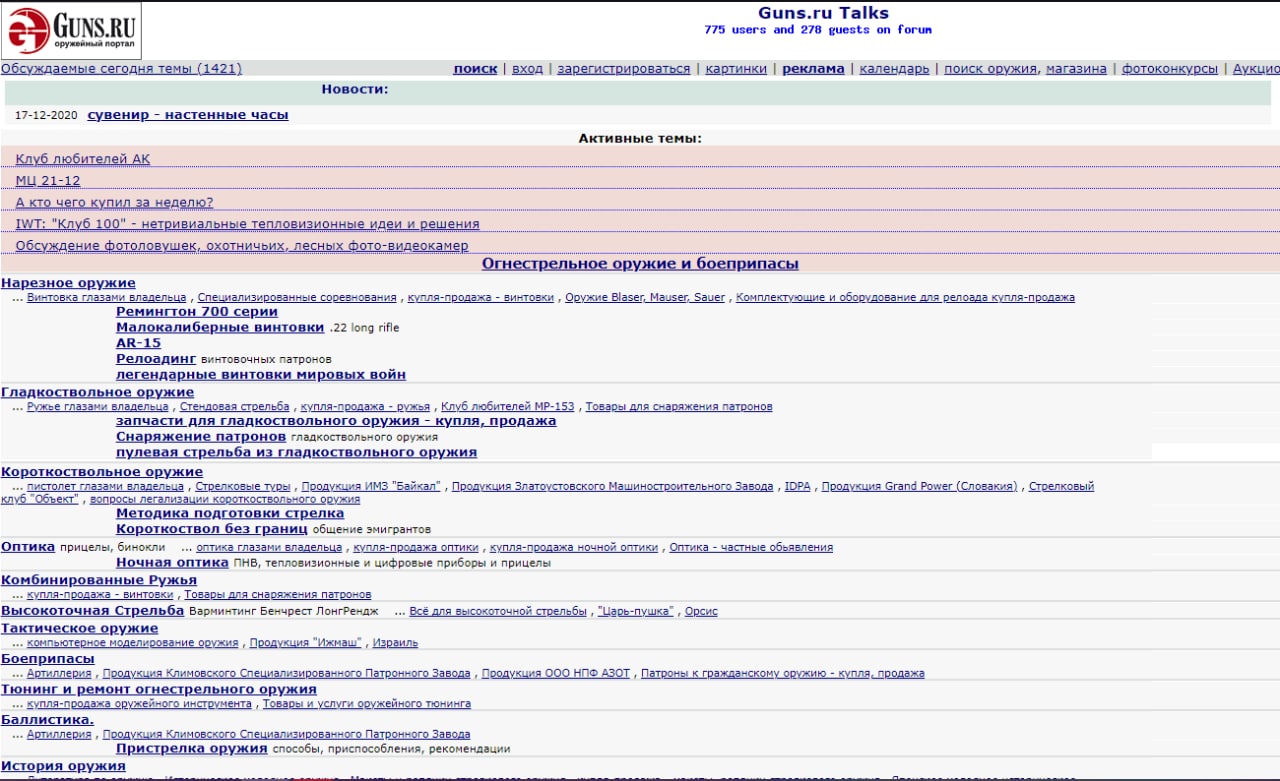
Task: Open active topic Клуб любителей АК
Action: 83,159
